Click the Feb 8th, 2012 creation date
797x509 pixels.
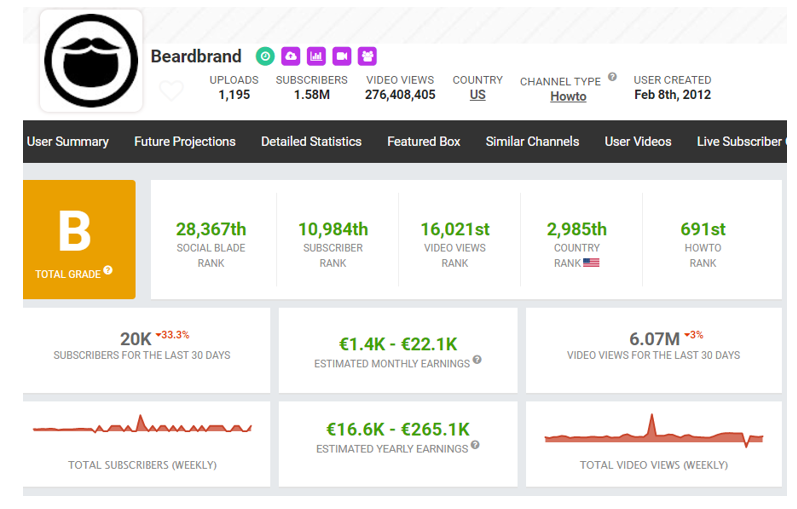(672, 95)
